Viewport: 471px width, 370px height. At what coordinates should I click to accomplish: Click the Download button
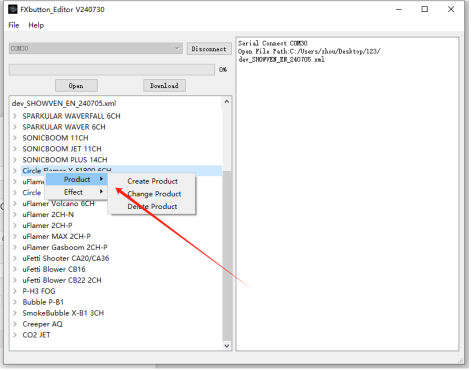164,86
